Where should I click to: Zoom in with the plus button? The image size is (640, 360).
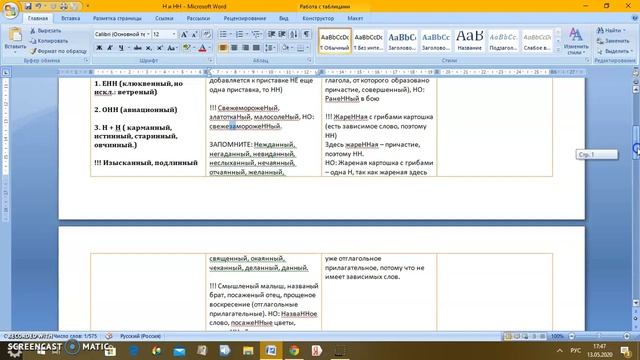[627, 336]
